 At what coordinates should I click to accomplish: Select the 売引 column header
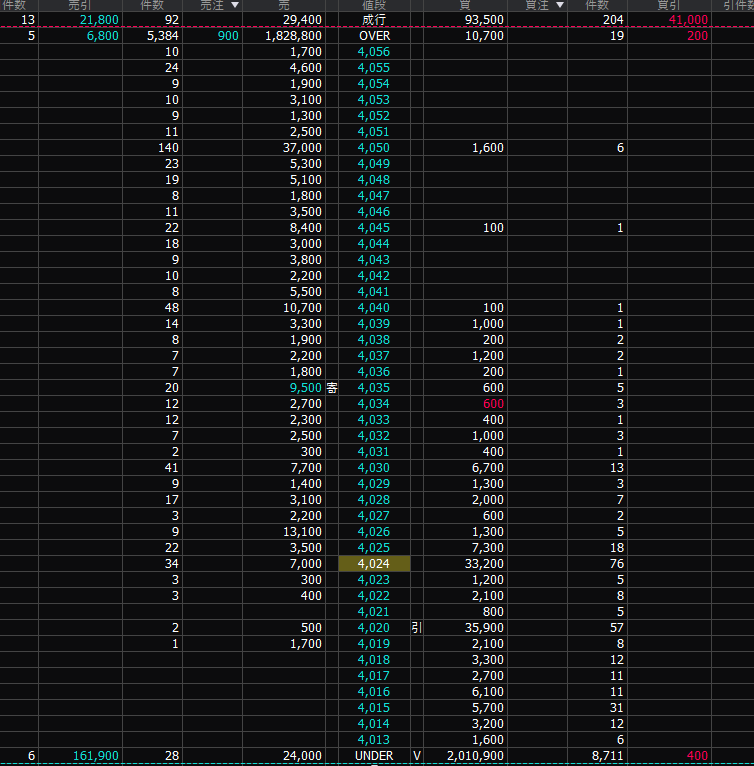click(80, 5)
